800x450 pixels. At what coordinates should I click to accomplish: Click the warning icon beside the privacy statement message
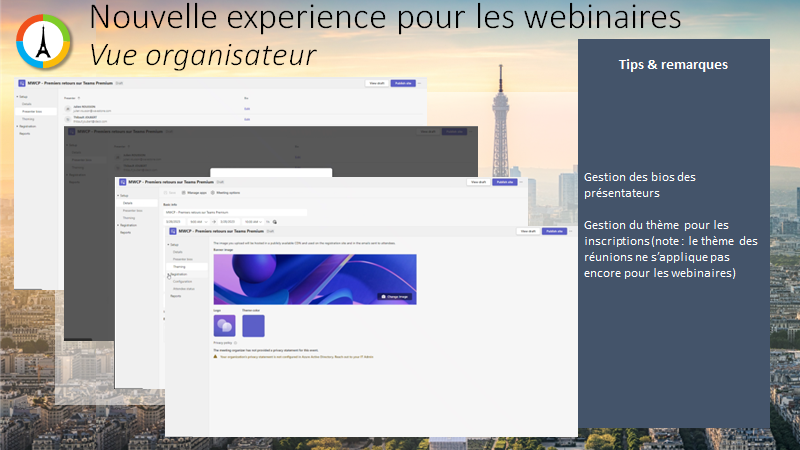pyautogui.click(x=215, y=357)
